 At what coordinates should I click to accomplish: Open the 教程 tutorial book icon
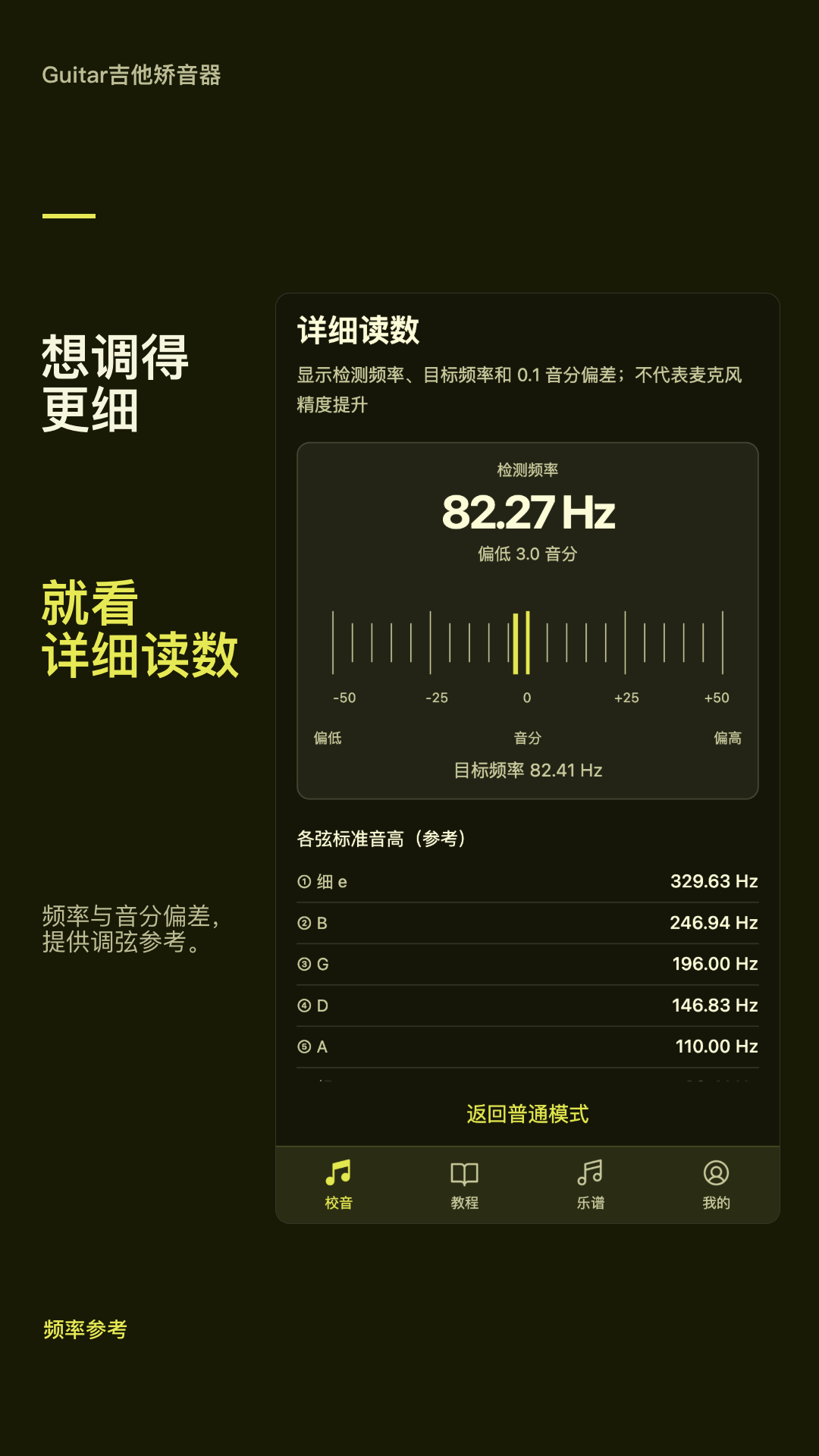tap(464, 1173)
